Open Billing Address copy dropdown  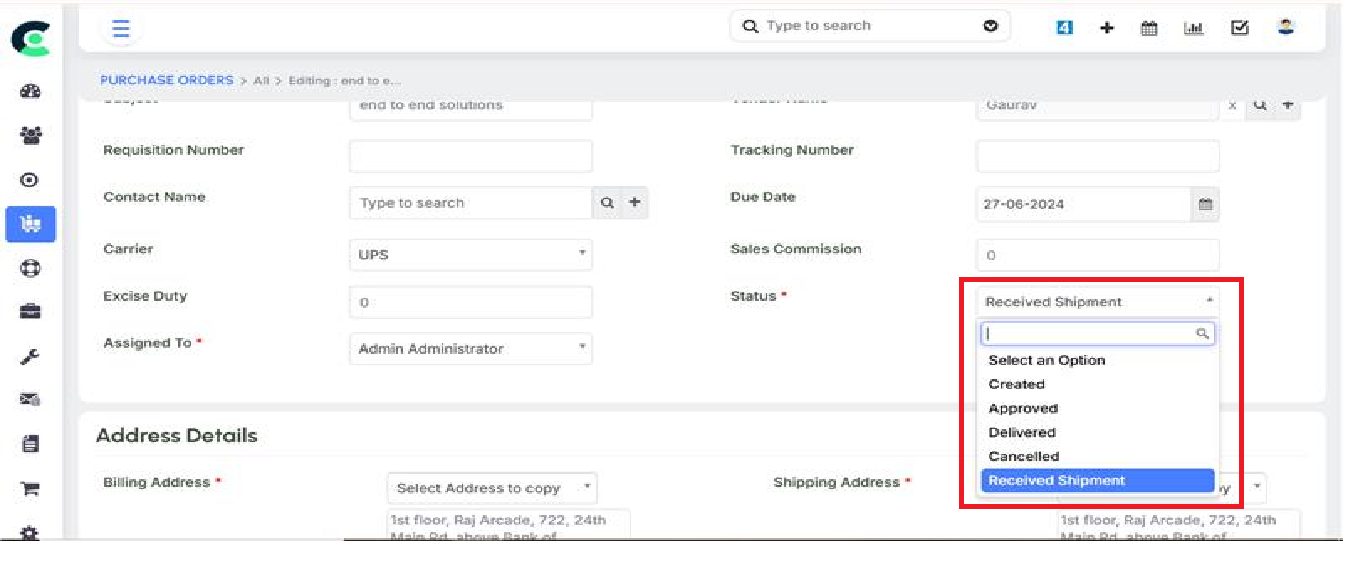click(491, 488)
